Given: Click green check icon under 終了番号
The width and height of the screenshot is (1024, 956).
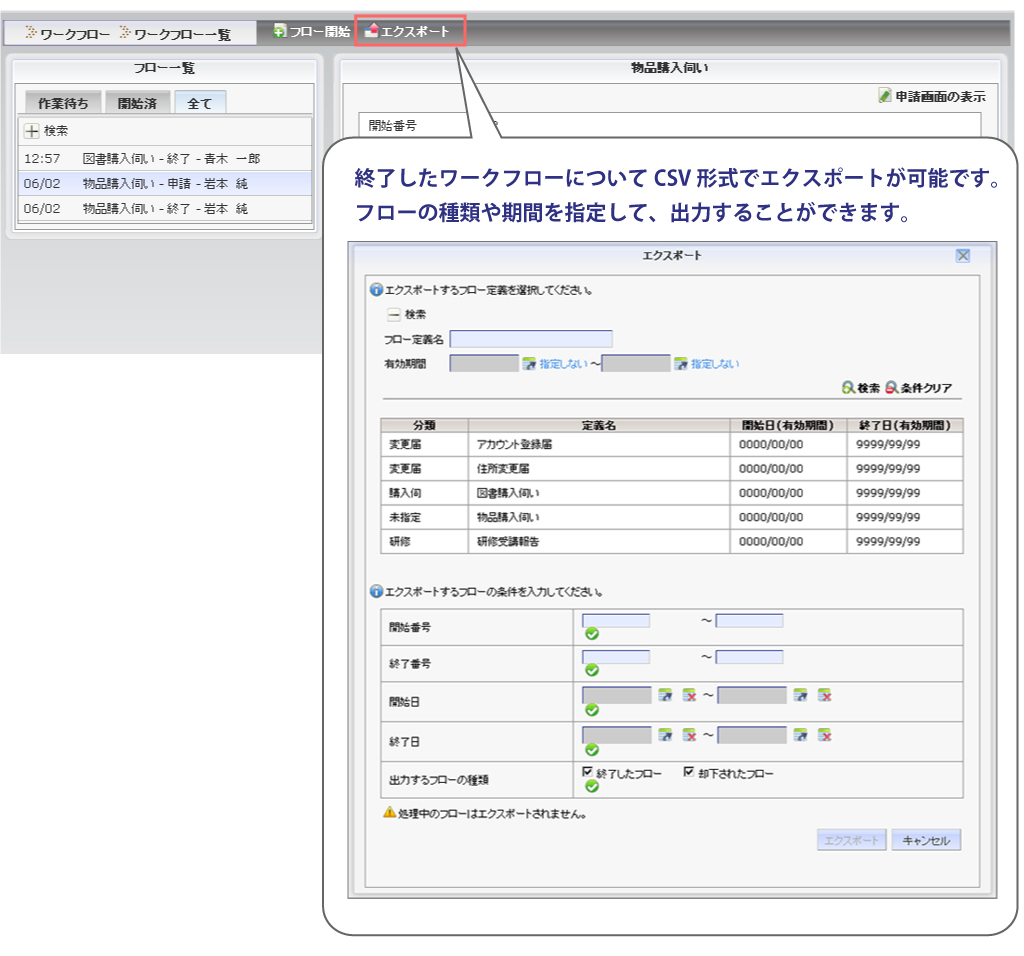Looking at the screenshot, I should [x=592, y=670].
